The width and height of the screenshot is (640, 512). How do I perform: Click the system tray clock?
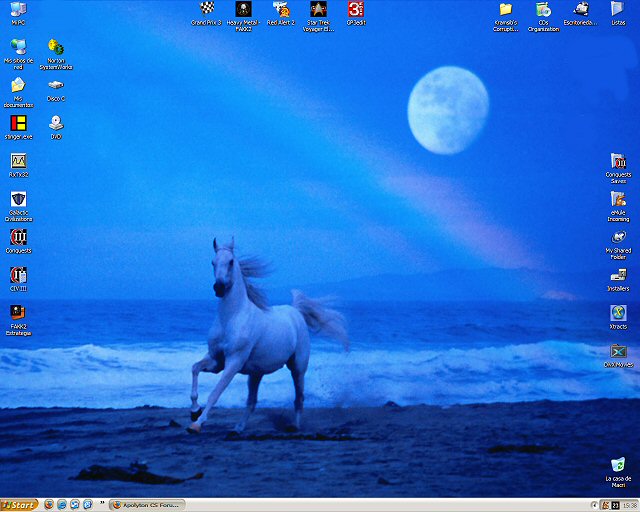coord(626,505)
